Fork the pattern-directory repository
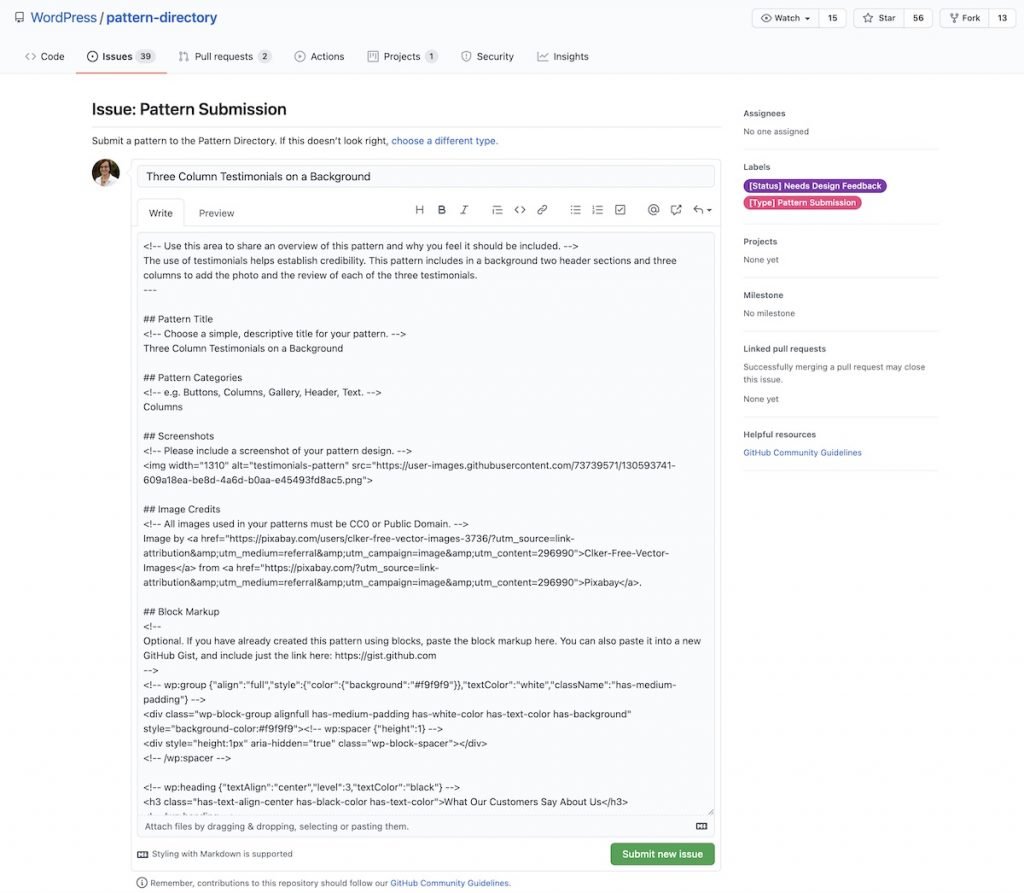 point(965,18)
